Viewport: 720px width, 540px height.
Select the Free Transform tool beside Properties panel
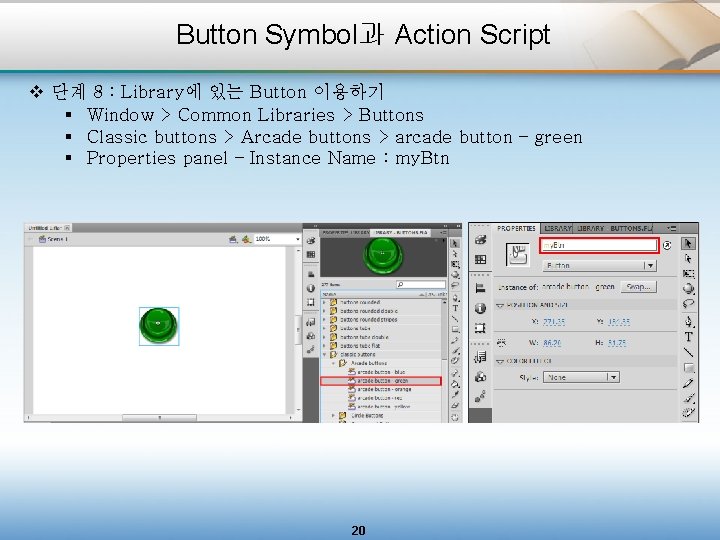click(687, 274)
